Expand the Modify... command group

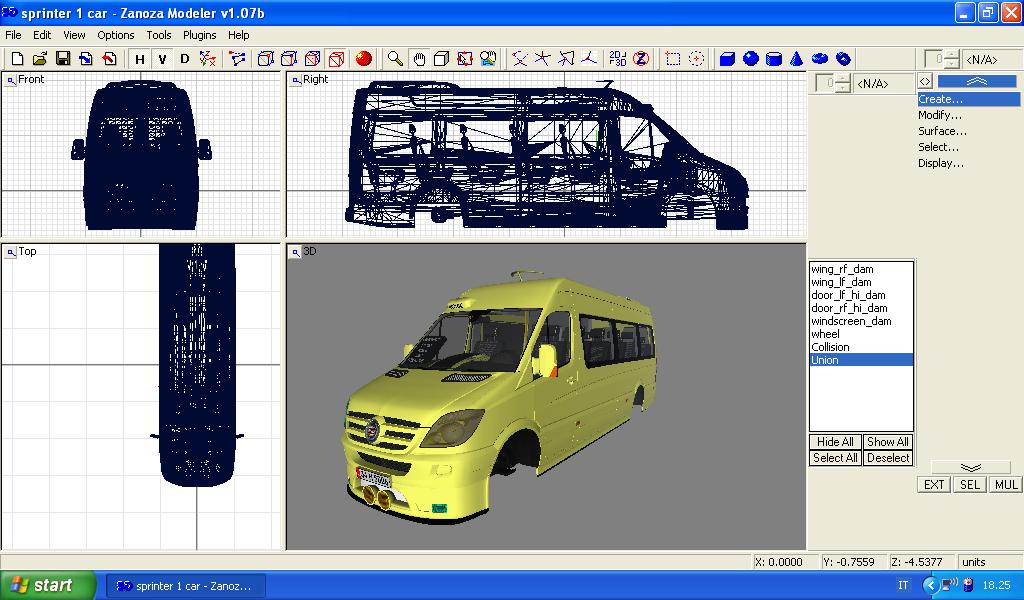click(940, 115)
